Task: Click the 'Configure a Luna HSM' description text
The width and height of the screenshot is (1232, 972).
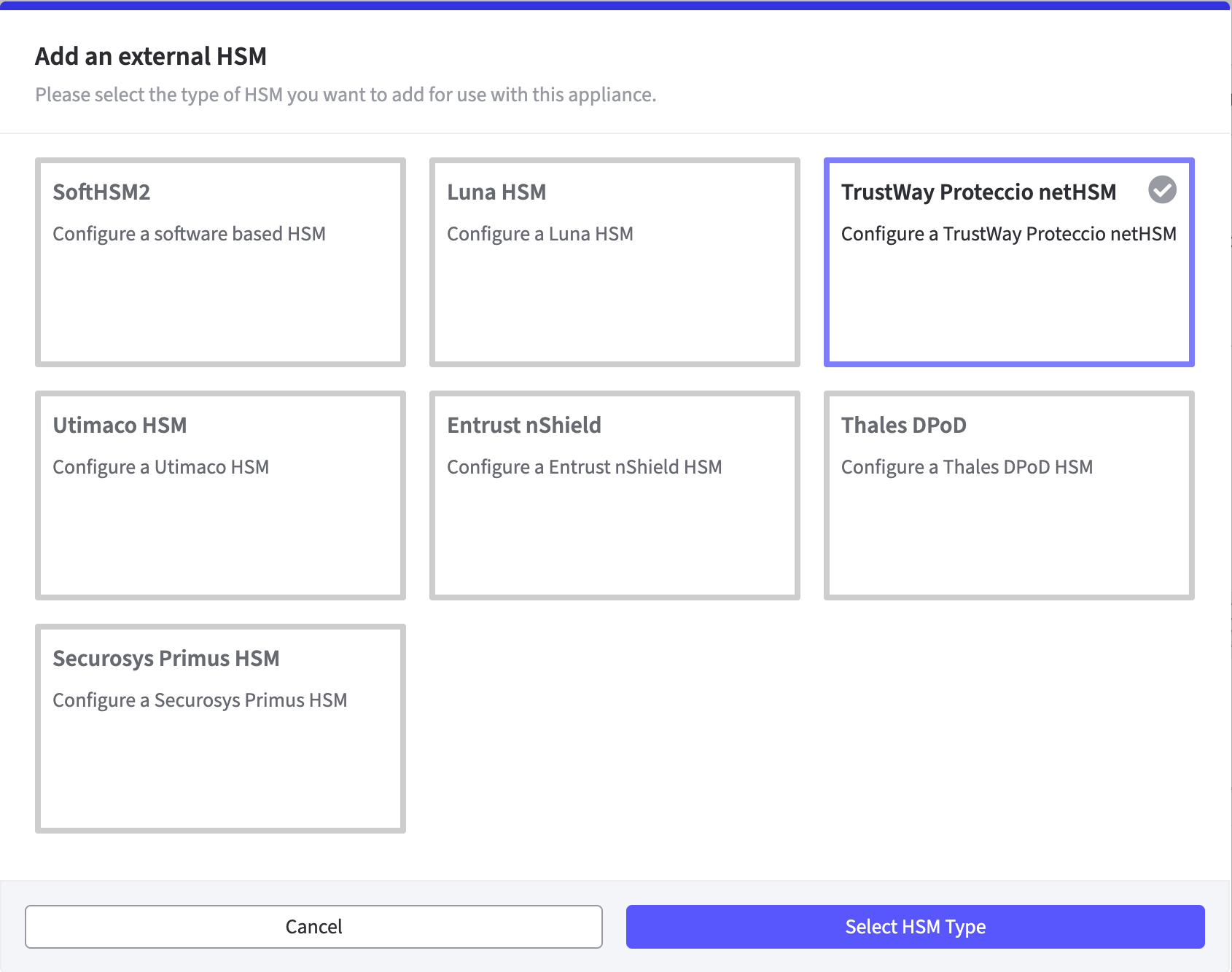Action: pos(539,234)
